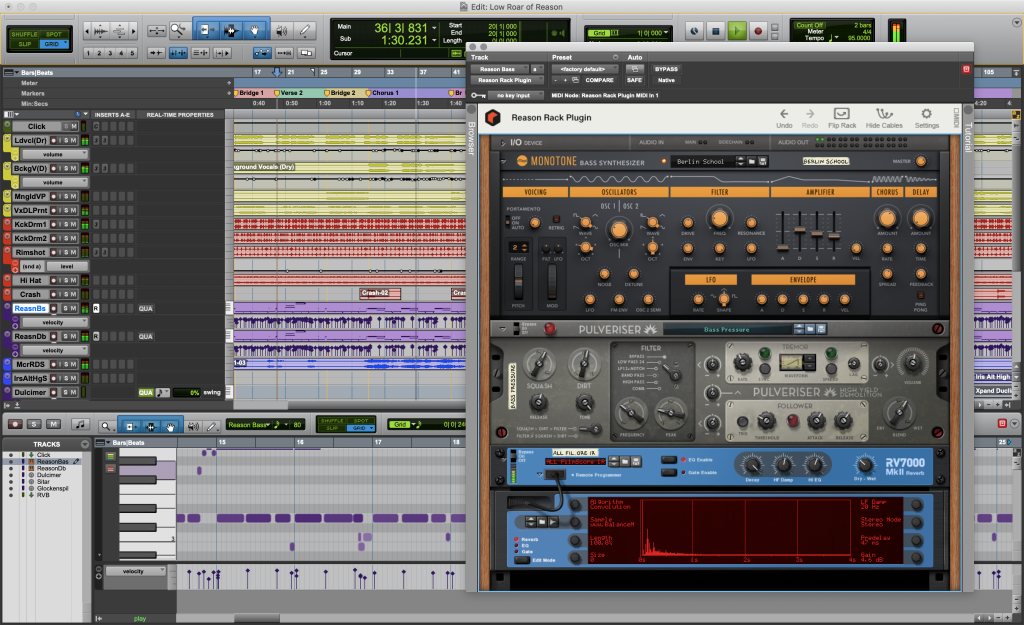1024x625 pixels.
Task: Click Flip Rack in Reason plugin
Action: (842, 118)
